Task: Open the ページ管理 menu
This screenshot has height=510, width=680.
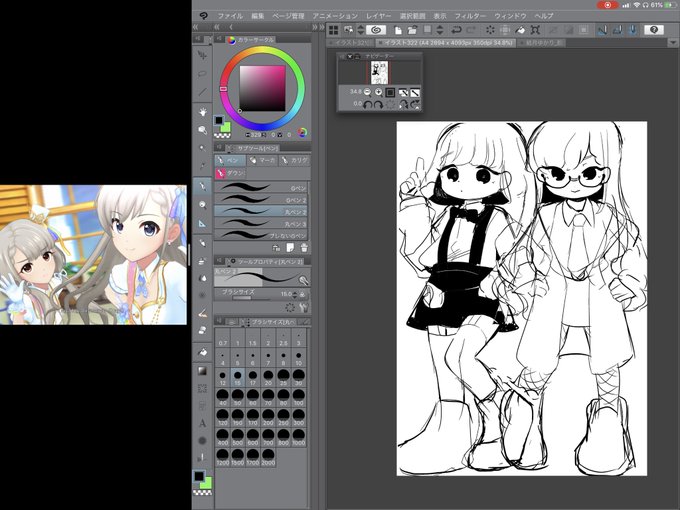Action: (288, 16)
